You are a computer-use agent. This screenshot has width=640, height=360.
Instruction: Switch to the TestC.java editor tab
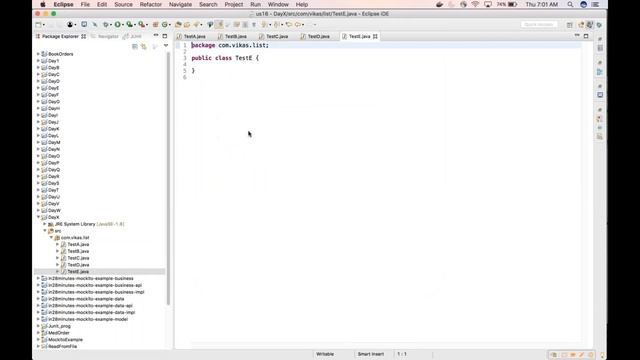[277, 36]
